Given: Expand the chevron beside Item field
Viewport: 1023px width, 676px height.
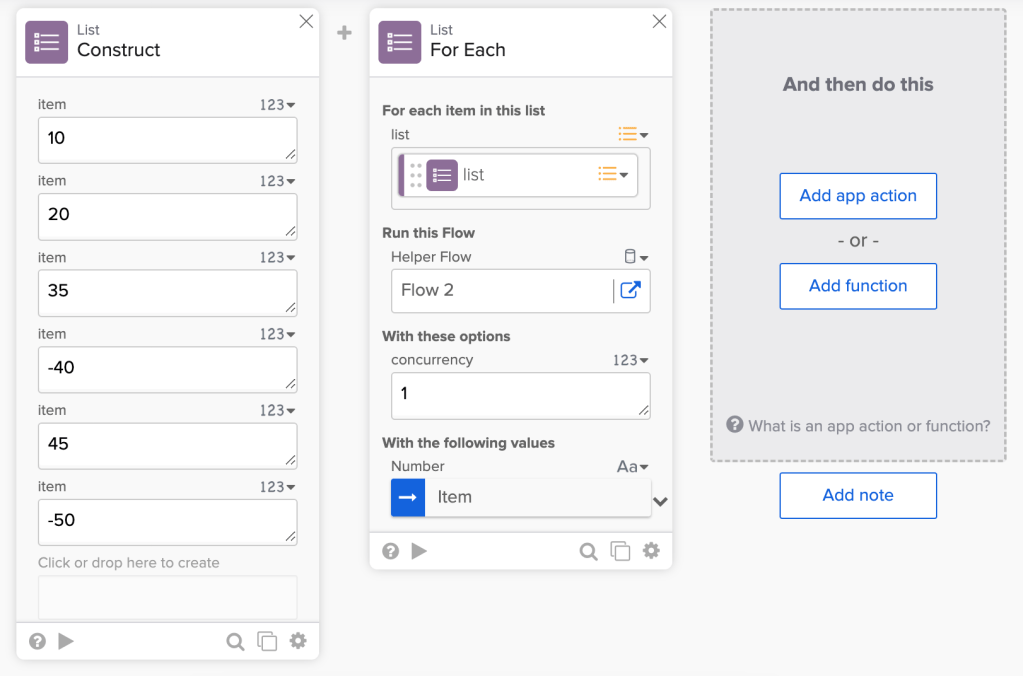Looking at the screenshot, I should point(660,501).
